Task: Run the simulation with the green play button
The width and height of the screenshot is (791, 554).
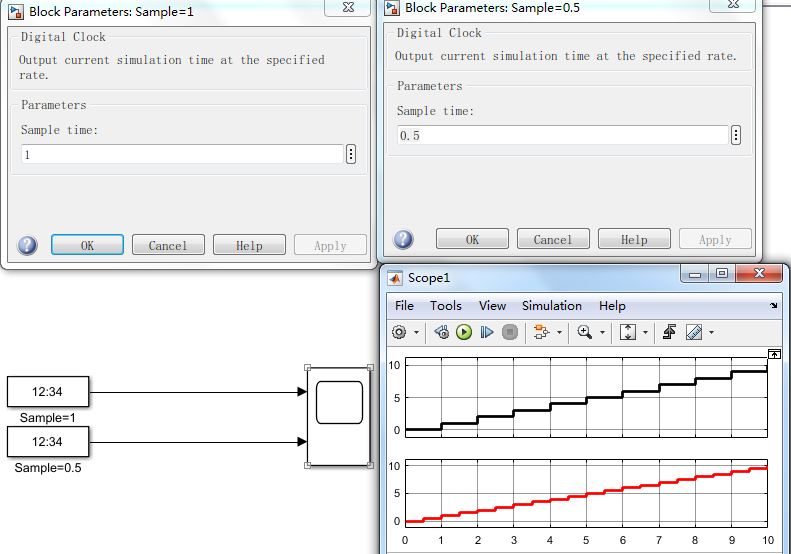Action: (x=464, y=333)
